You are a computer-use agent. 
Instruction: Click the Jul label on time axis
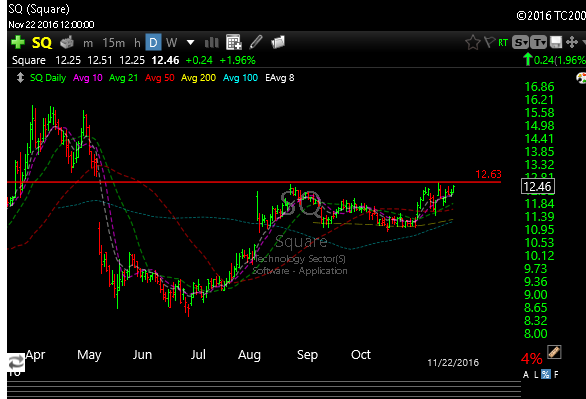[x=198, y=354]
